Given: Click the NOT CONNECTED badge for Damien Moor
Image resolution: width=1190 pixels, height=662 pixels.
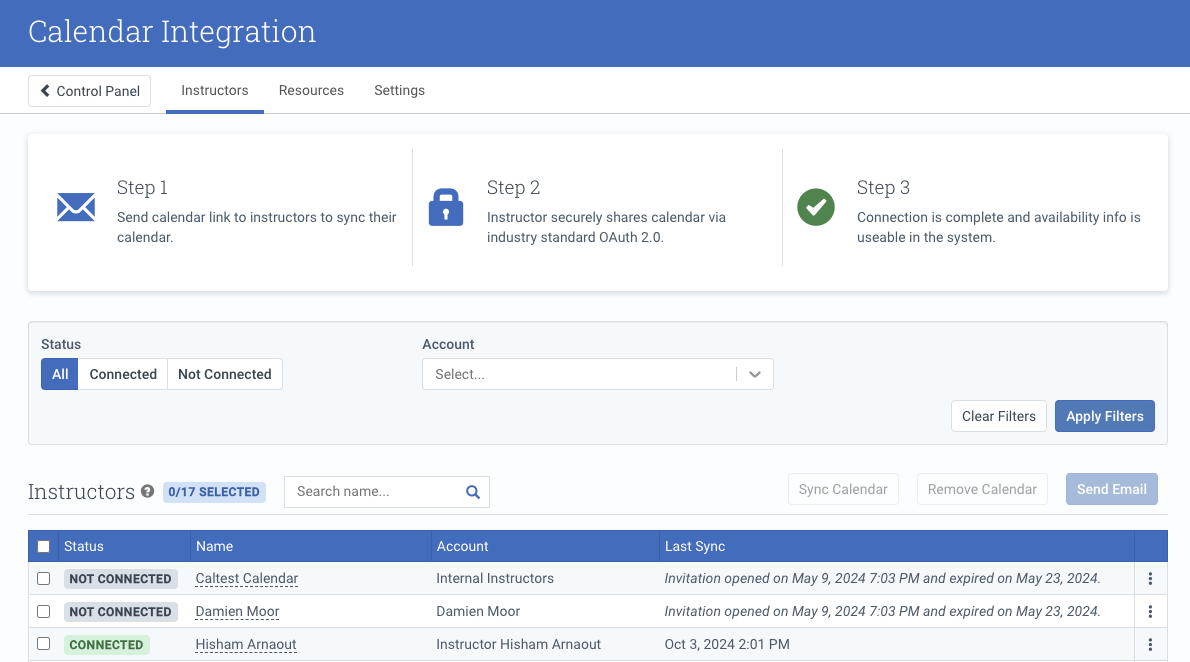Looking at the screenshot, I should [121, 612].
